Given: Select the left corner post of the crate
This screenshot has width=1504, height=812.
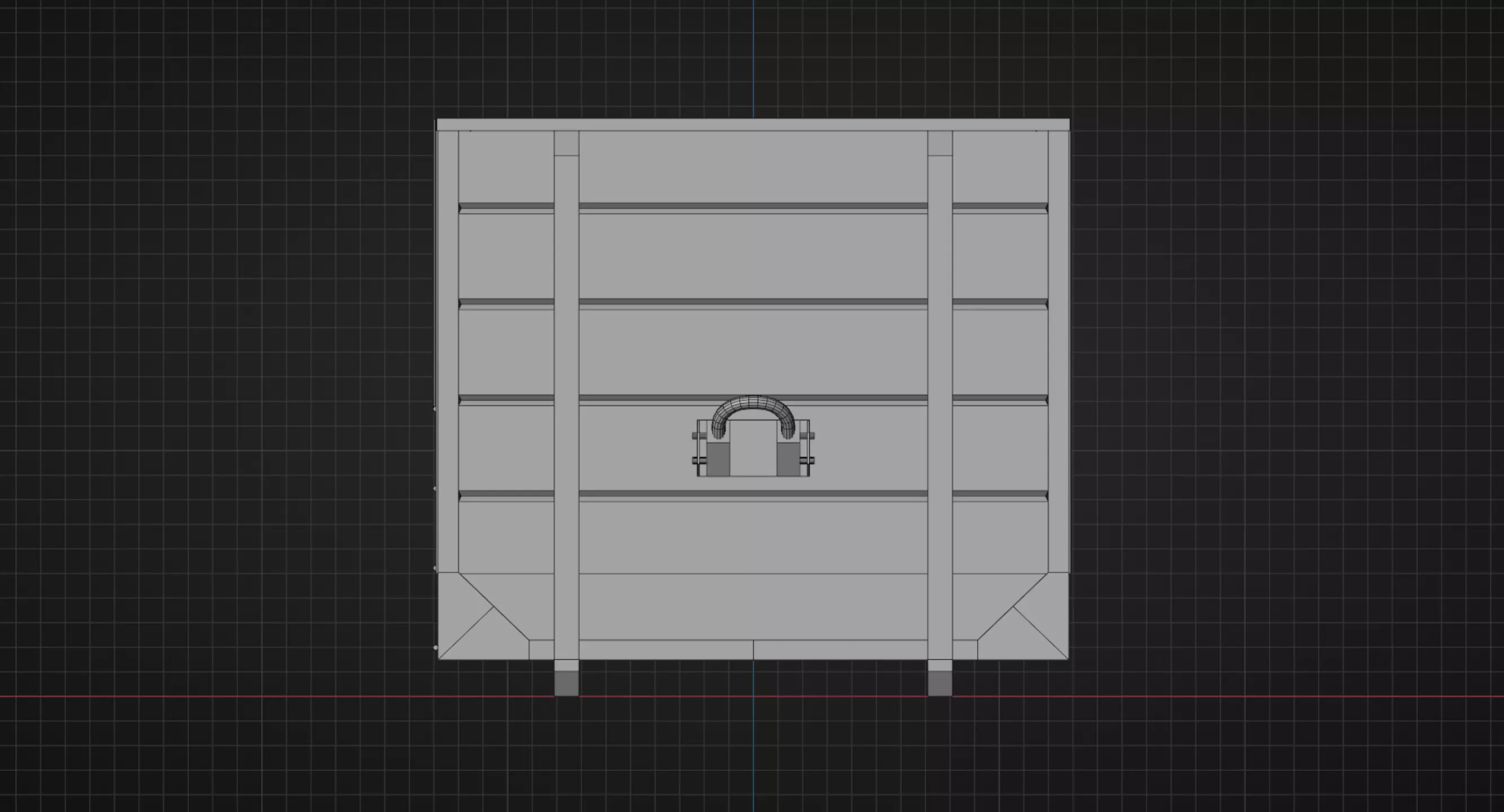Looking at the screenshot, I should tap(448, 351).
